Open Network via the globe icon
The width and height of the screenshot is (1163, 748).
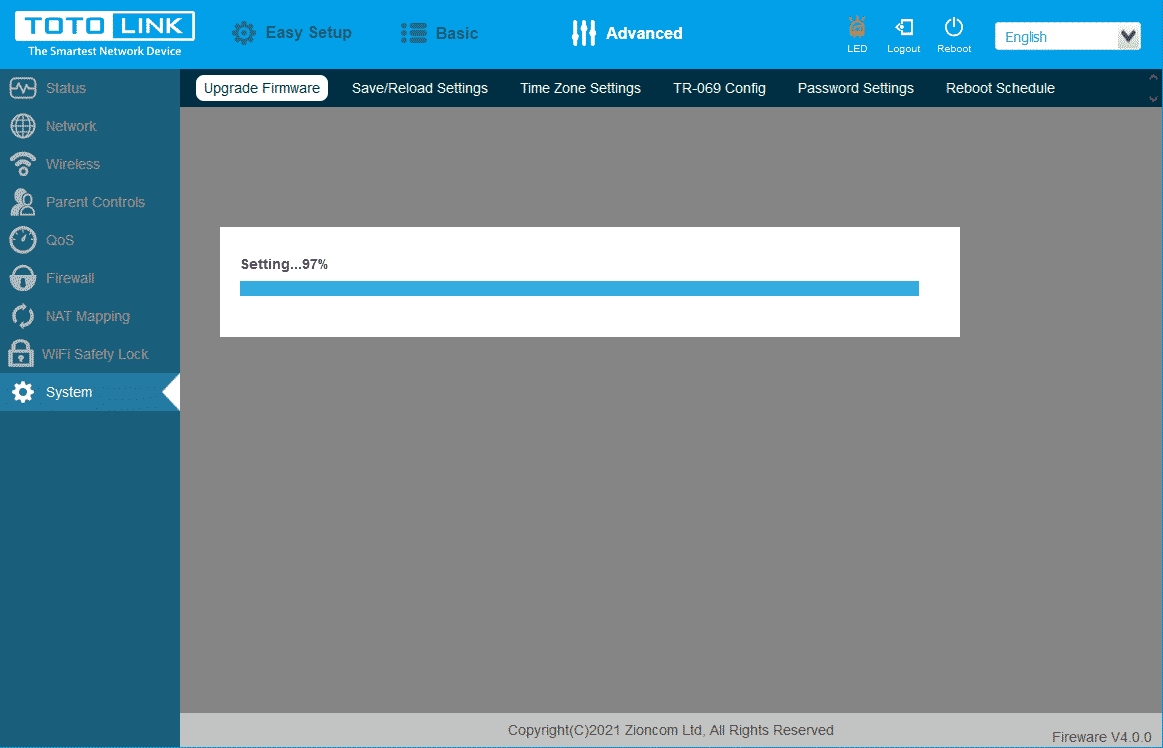pyautogui.click(x=23, y=126)
